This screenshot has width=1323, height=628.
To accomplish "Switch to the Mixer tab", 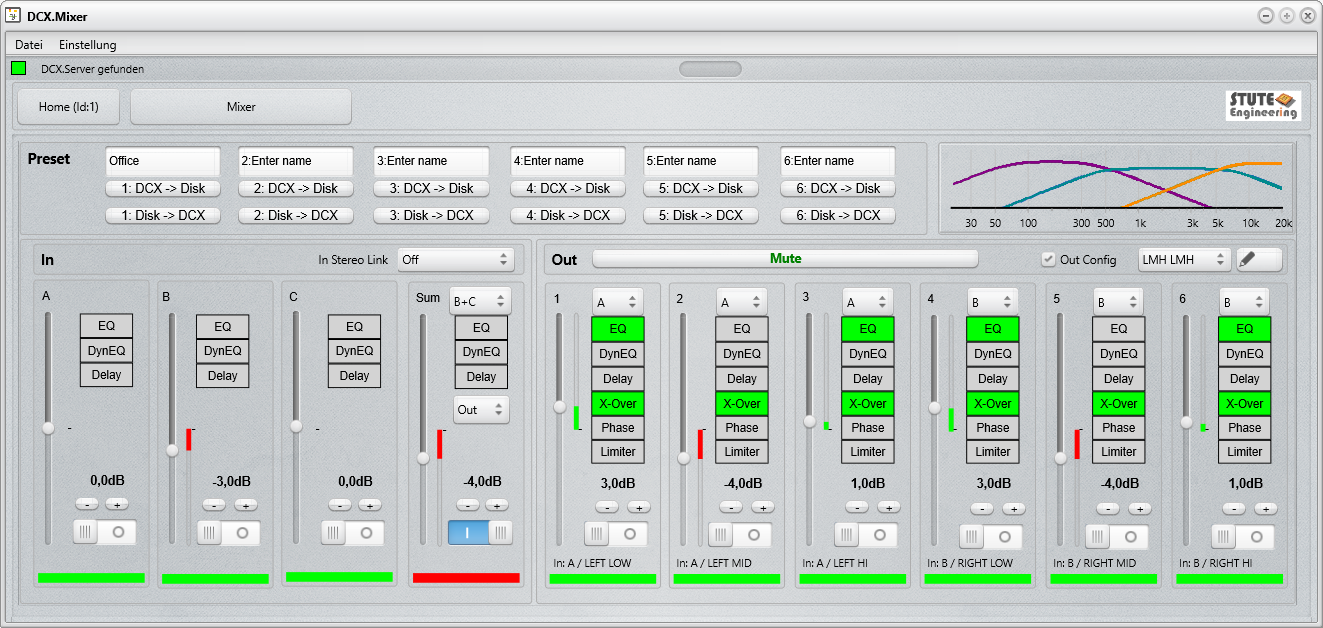I will (x=240, y=106).
